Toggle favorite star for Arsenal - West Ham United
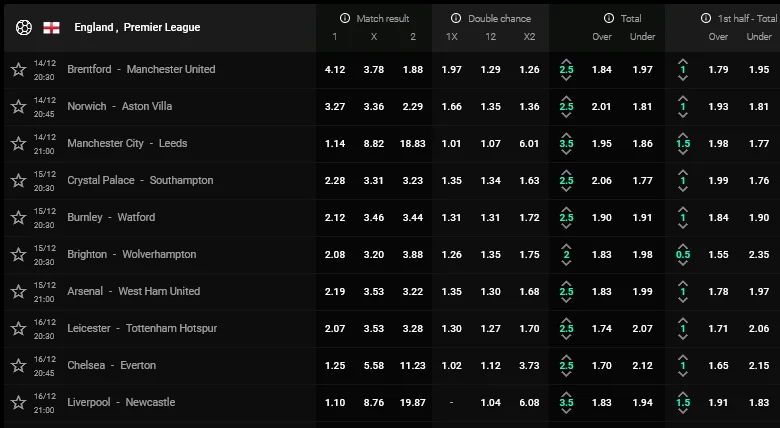 (x=18, y=292)
